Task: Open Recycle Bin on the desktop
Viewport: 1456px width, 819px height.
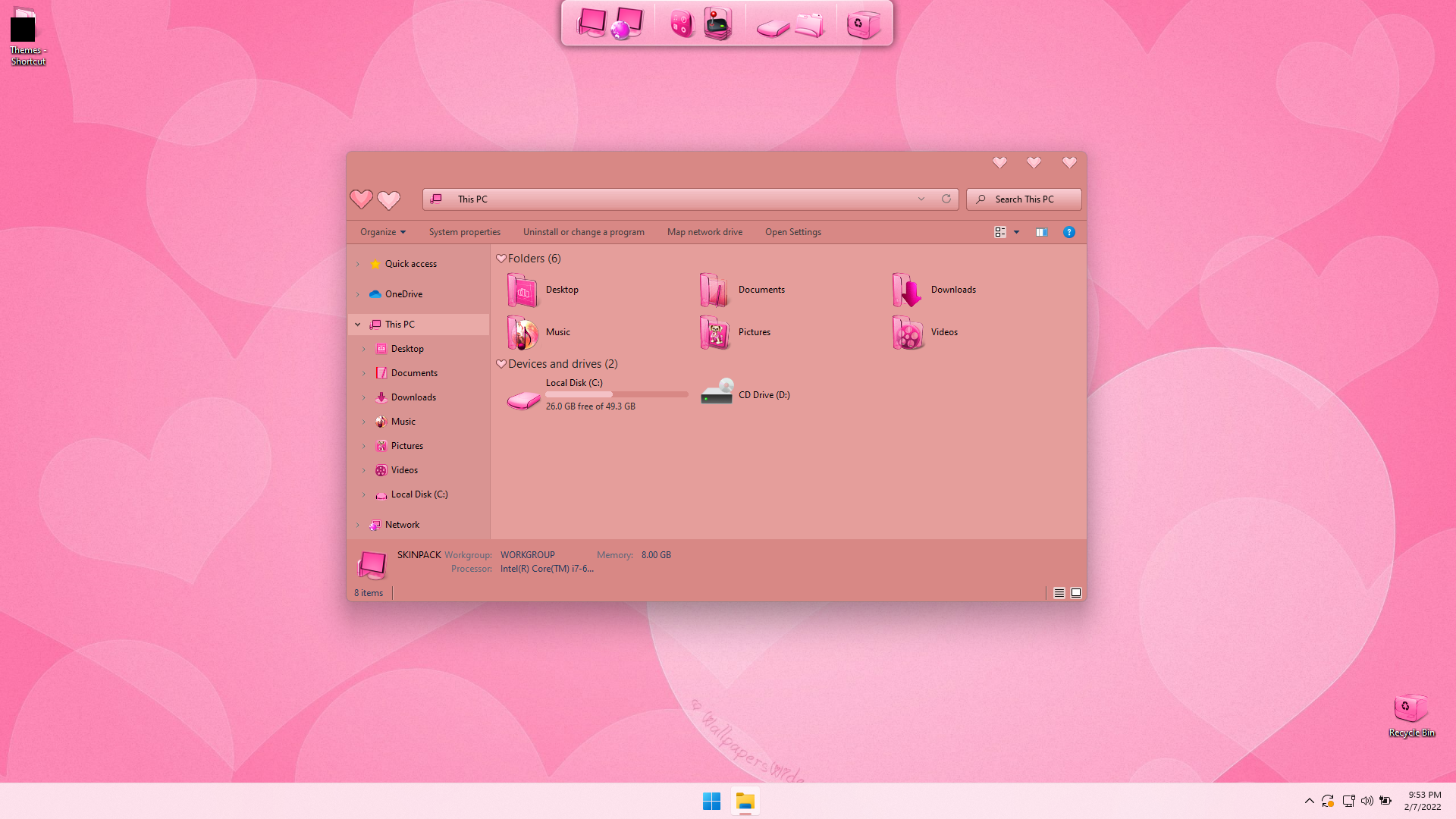Action: point(1410,709)
